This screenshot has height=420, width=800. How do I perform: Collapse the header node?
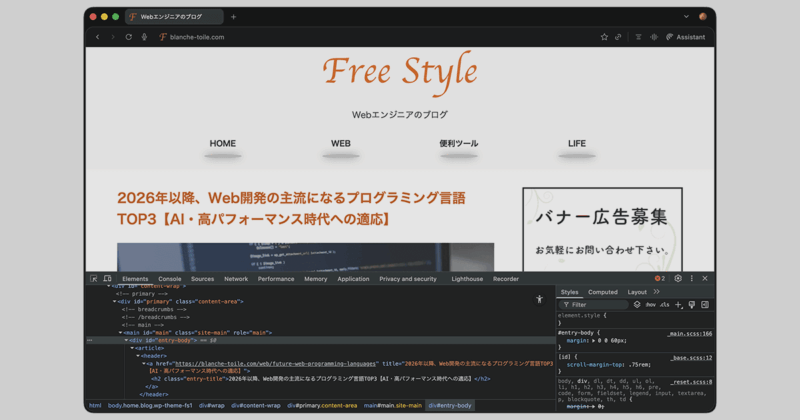tap(138, 356)
